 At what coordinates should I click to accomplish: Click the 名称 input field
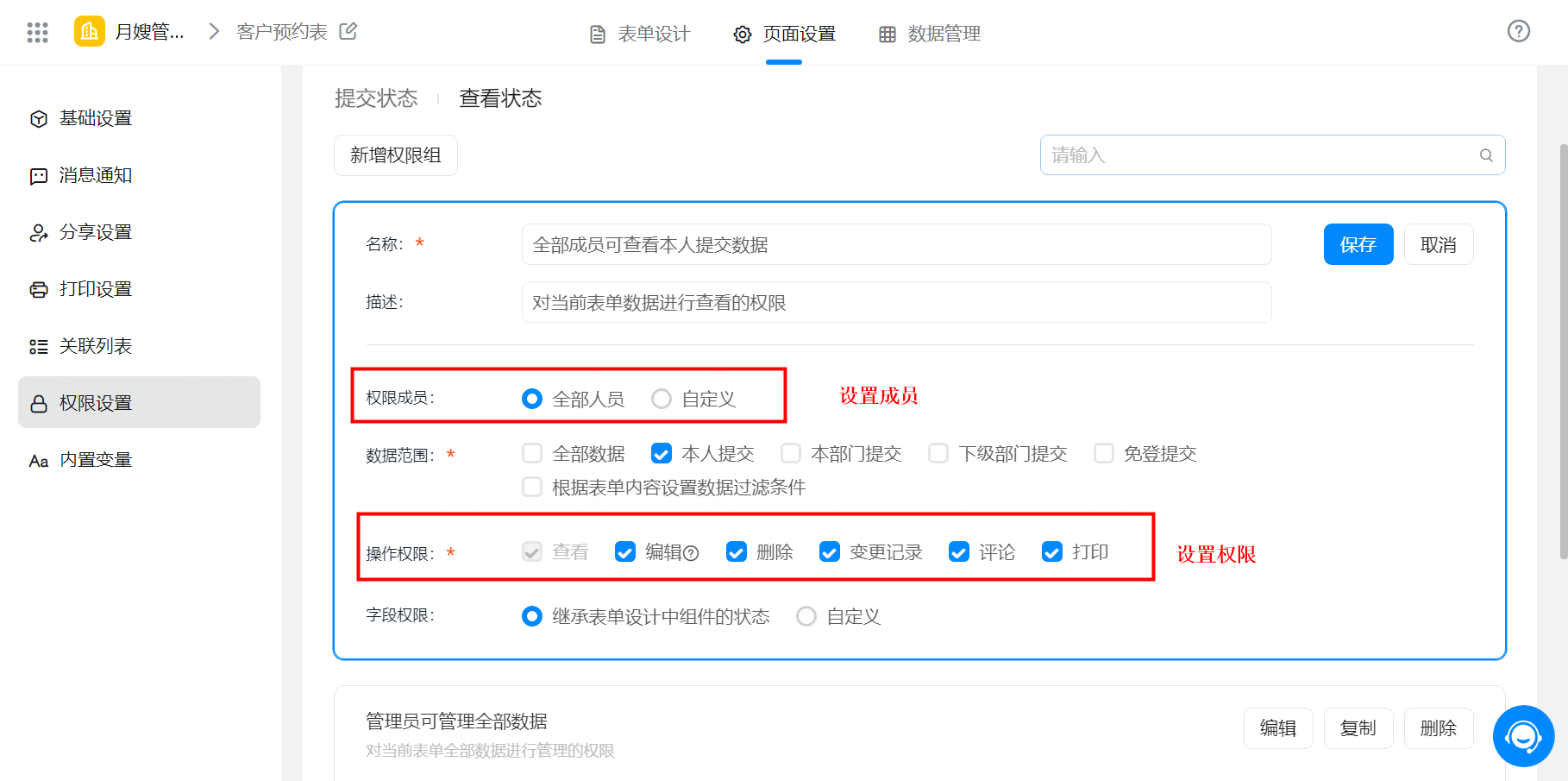[897, 244]
